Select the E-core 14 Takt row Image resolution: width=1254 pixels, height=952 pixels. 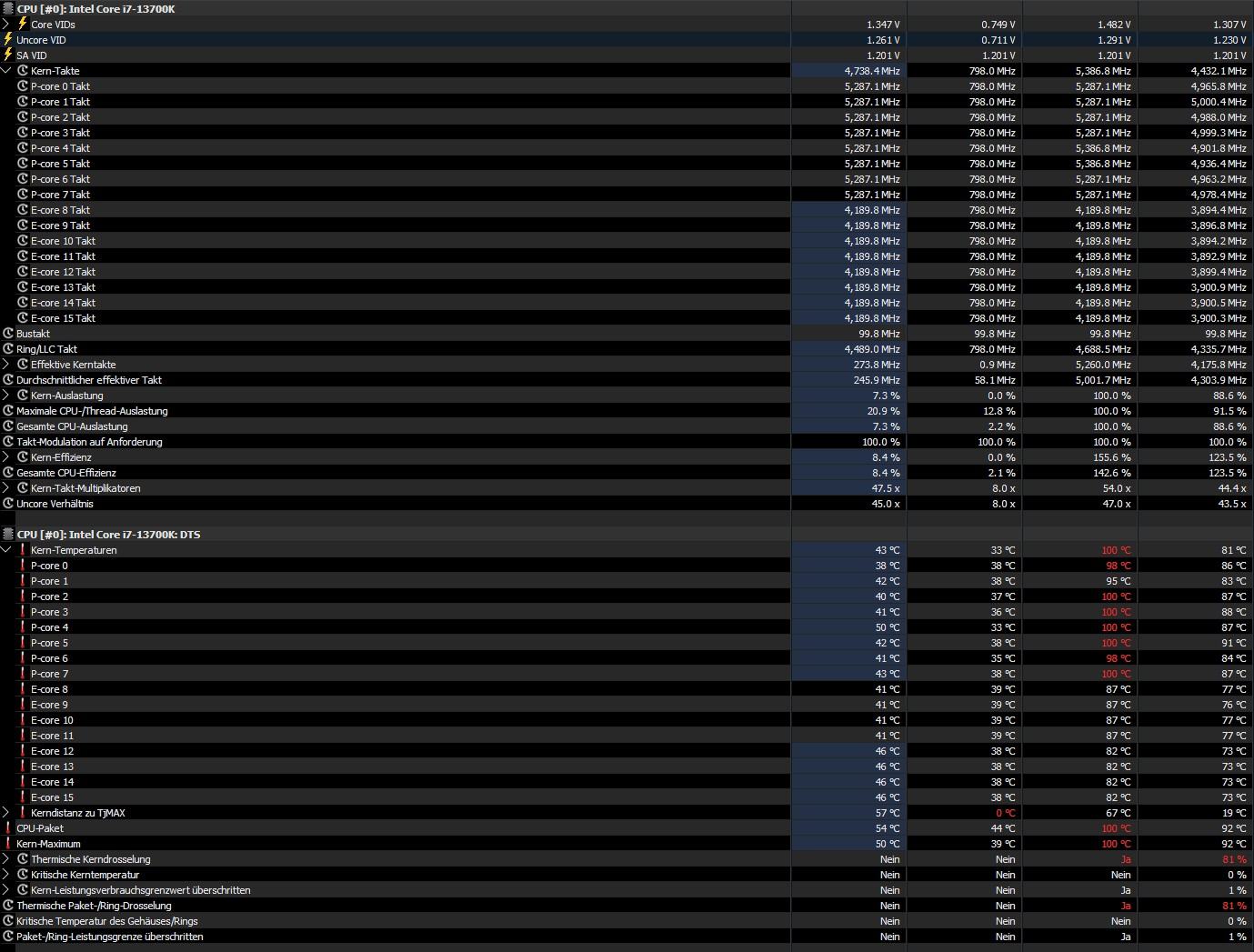pos(627,303)
